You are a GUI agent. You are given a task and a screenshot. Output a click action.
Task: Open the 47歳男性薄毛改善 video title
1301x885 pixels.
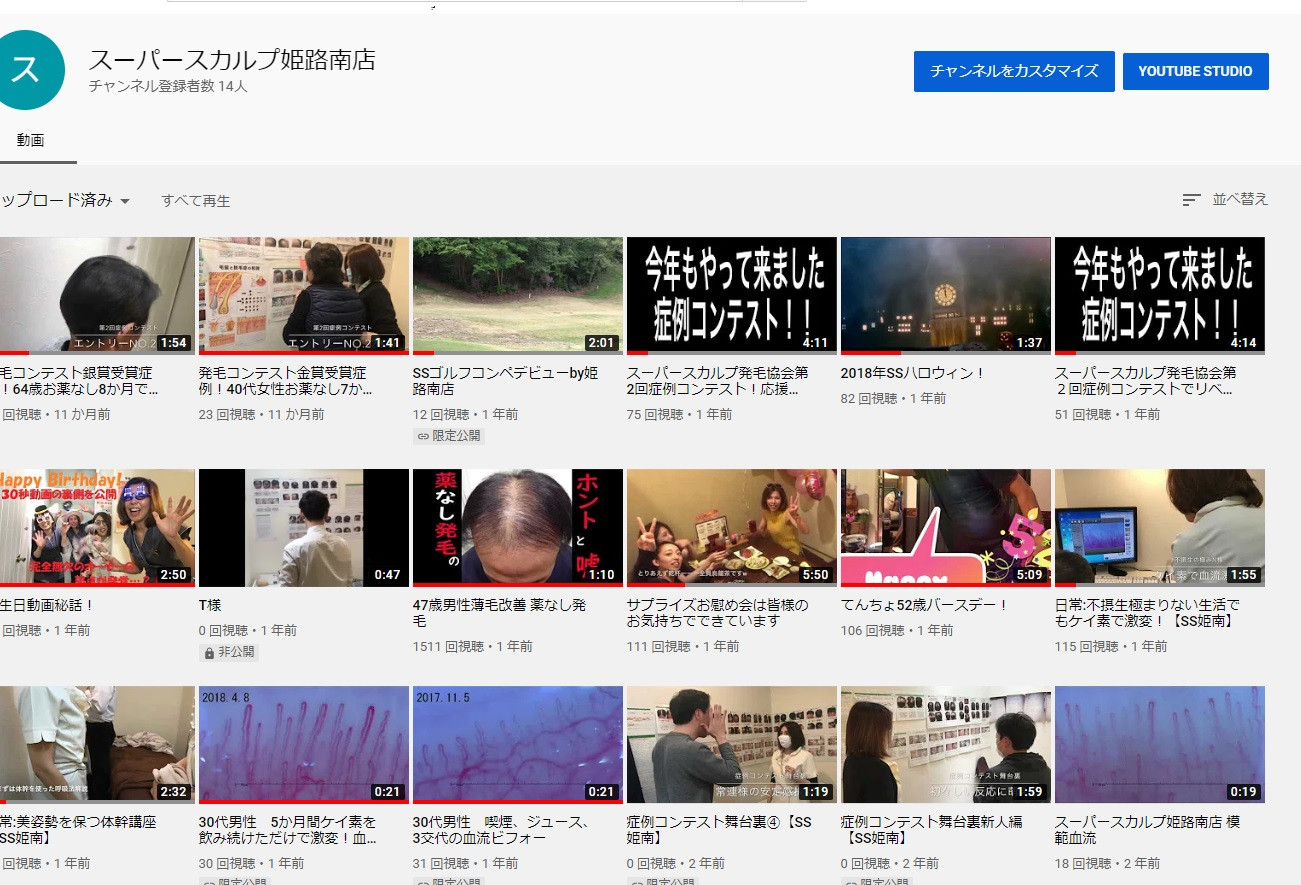click(499, 613)
